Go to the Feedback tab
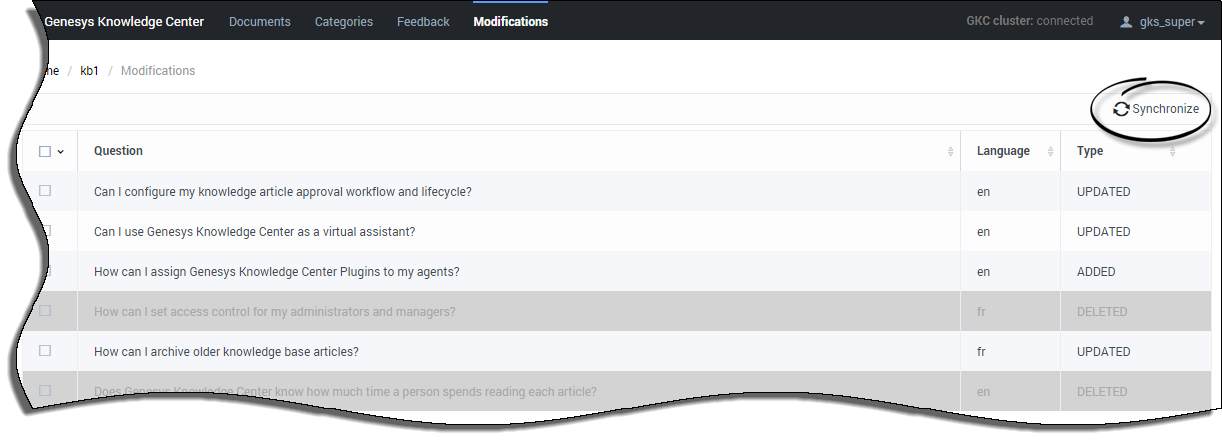 tap(423, 21)
